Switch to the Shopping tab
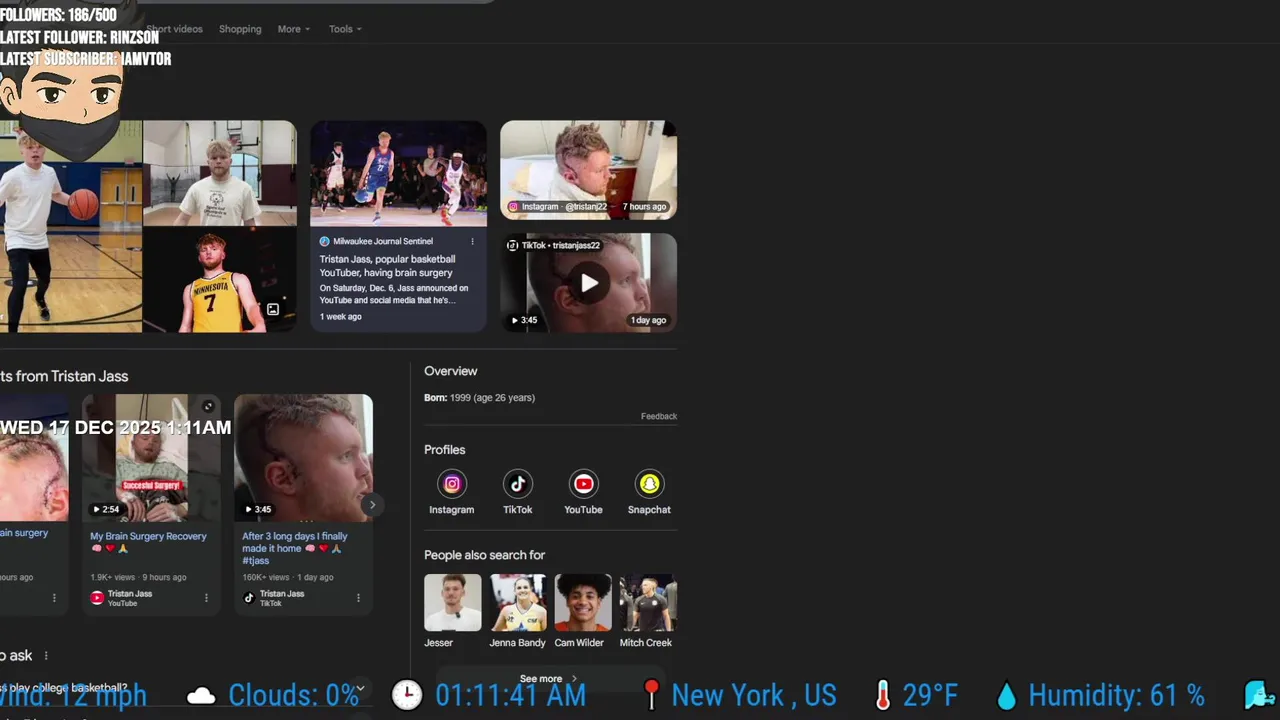Image resolution: width=1280 pixels, height=720 pixels. (240, 29)
